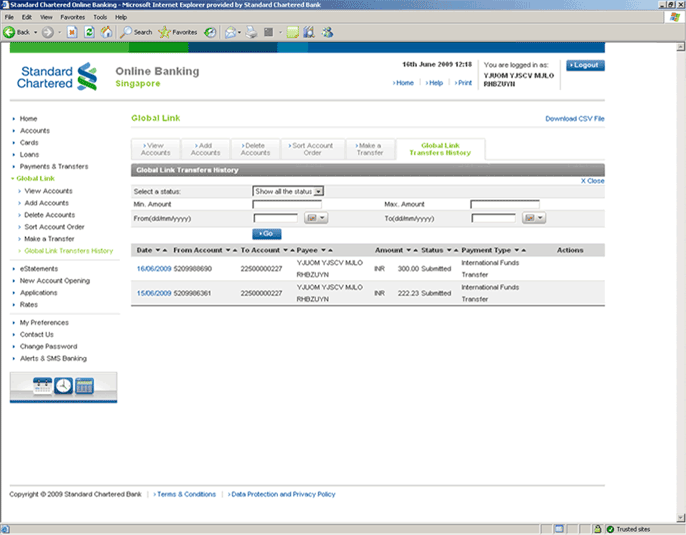Open the Forward button dropdown arrow

point(60,32)
